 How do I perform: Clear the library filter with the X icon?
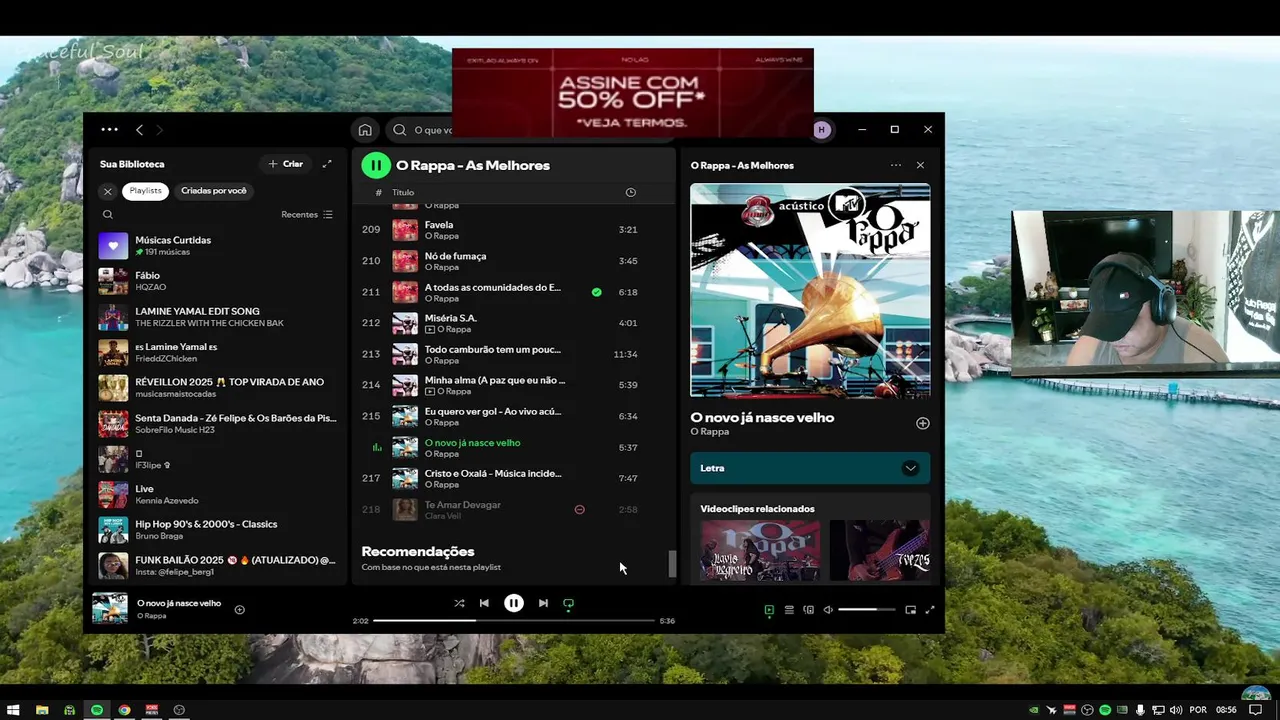[x=108, y=191]
